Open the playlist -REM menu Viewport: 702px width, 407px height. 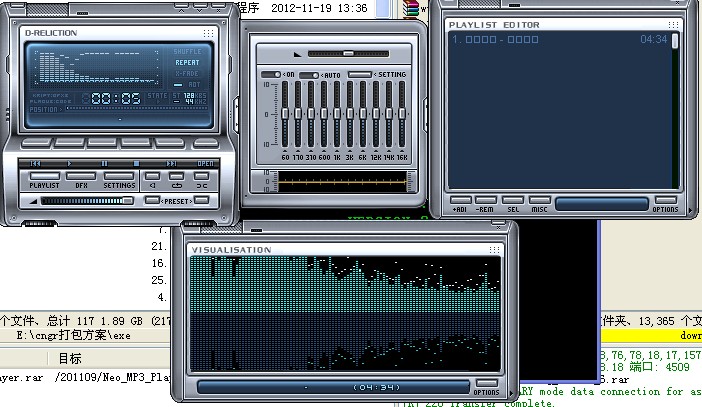[487, 209]
